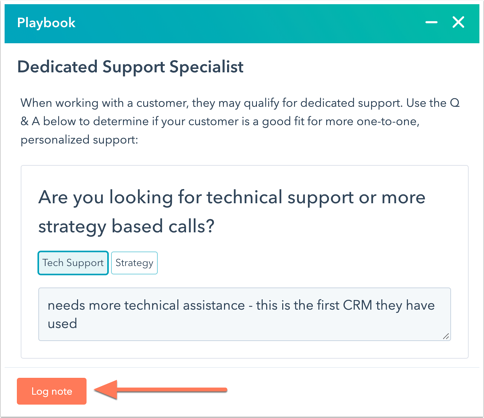Click the empty teal header bar area
484x418 pixels.
[250, 23]
